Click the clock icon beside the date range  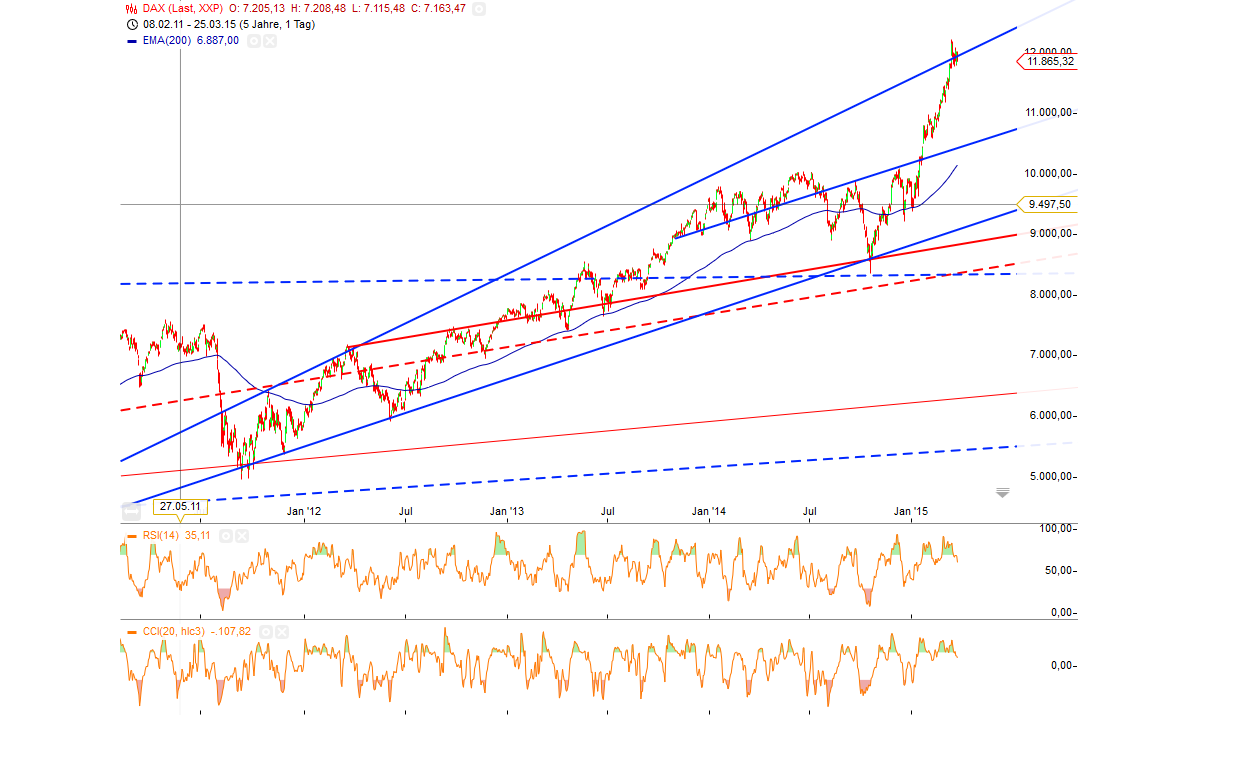click(131, 24)
